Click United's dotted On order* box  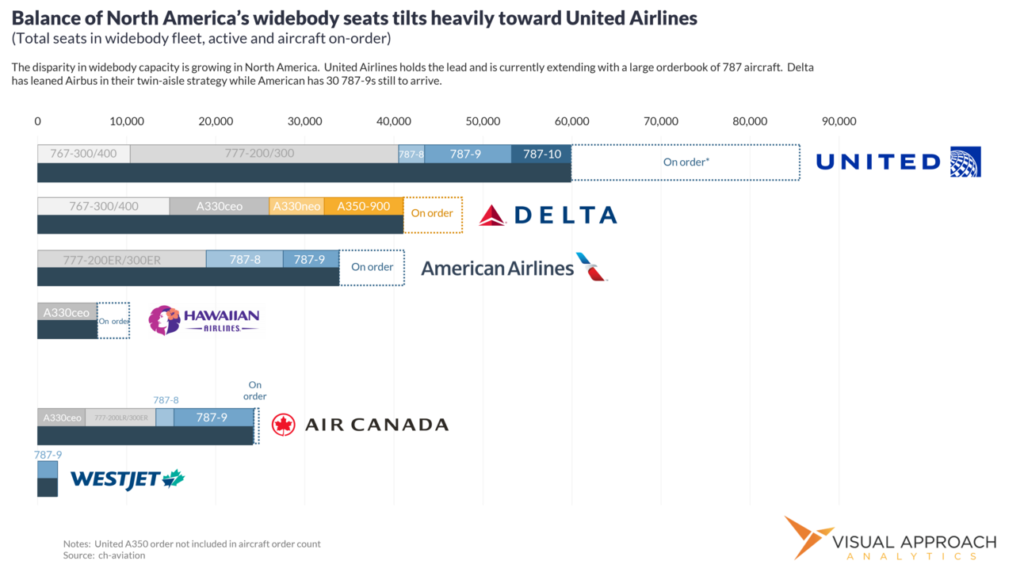686,163
